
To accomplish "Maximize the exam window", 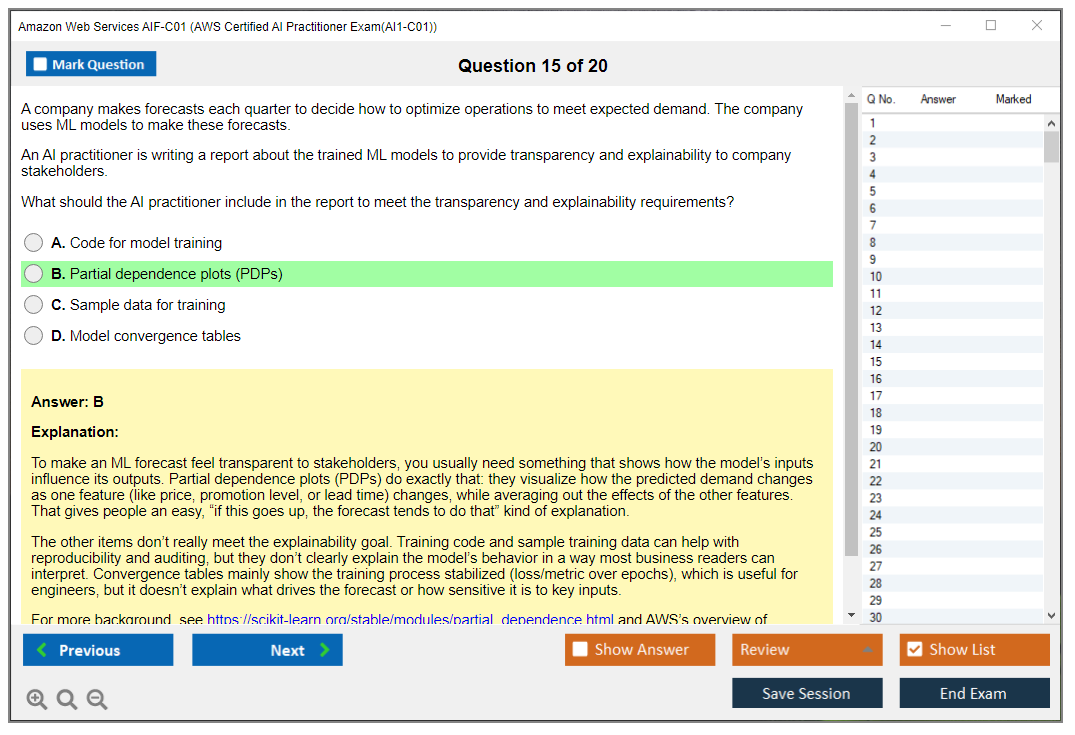I will pos(991,26).
